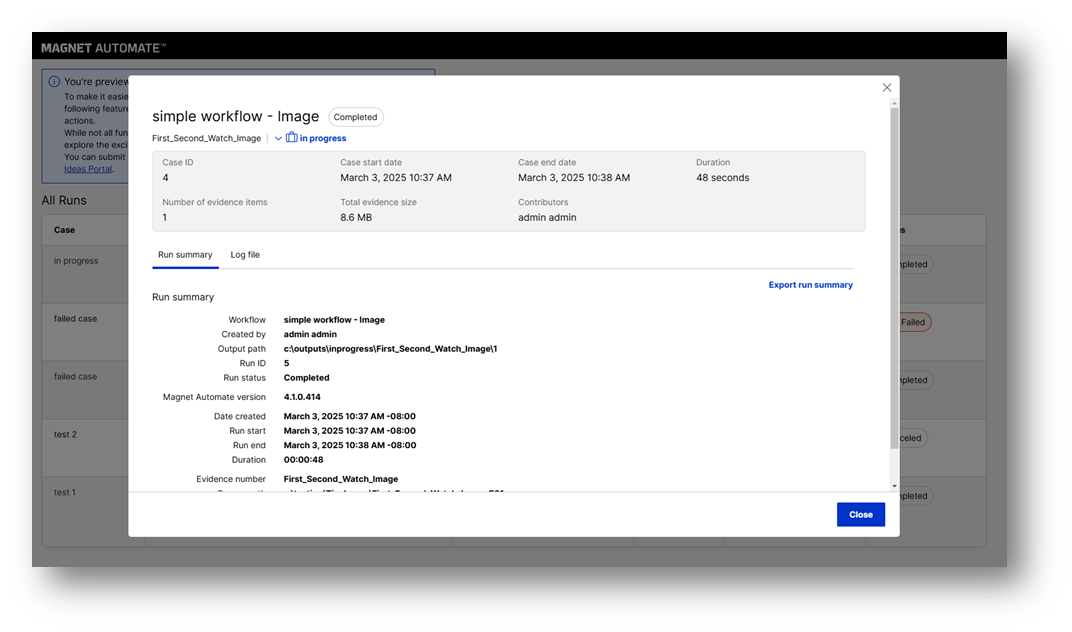Viewport: 1072px width, 632px height.
Task: Click the Canceled status badge
Action: tap(910, 437)
